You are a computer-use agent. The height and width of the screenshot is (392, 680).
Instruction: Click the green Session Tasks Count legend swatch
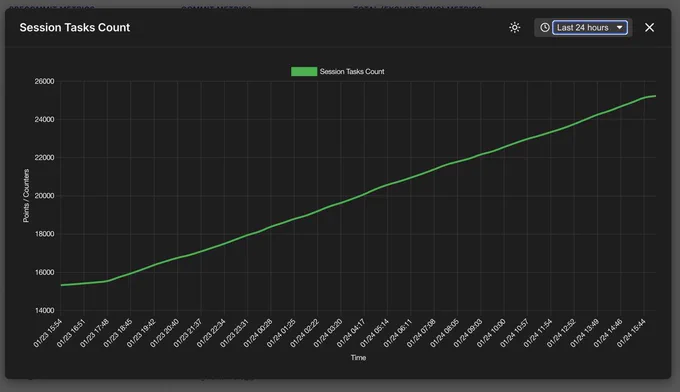pos(304,72)
